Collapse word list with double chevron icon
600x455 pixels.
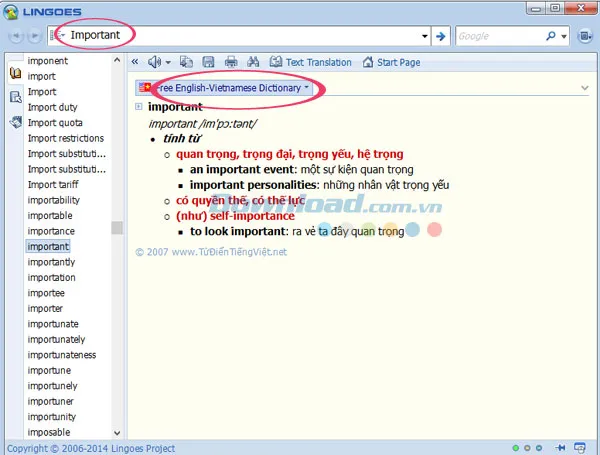click(x=137, y=62)
